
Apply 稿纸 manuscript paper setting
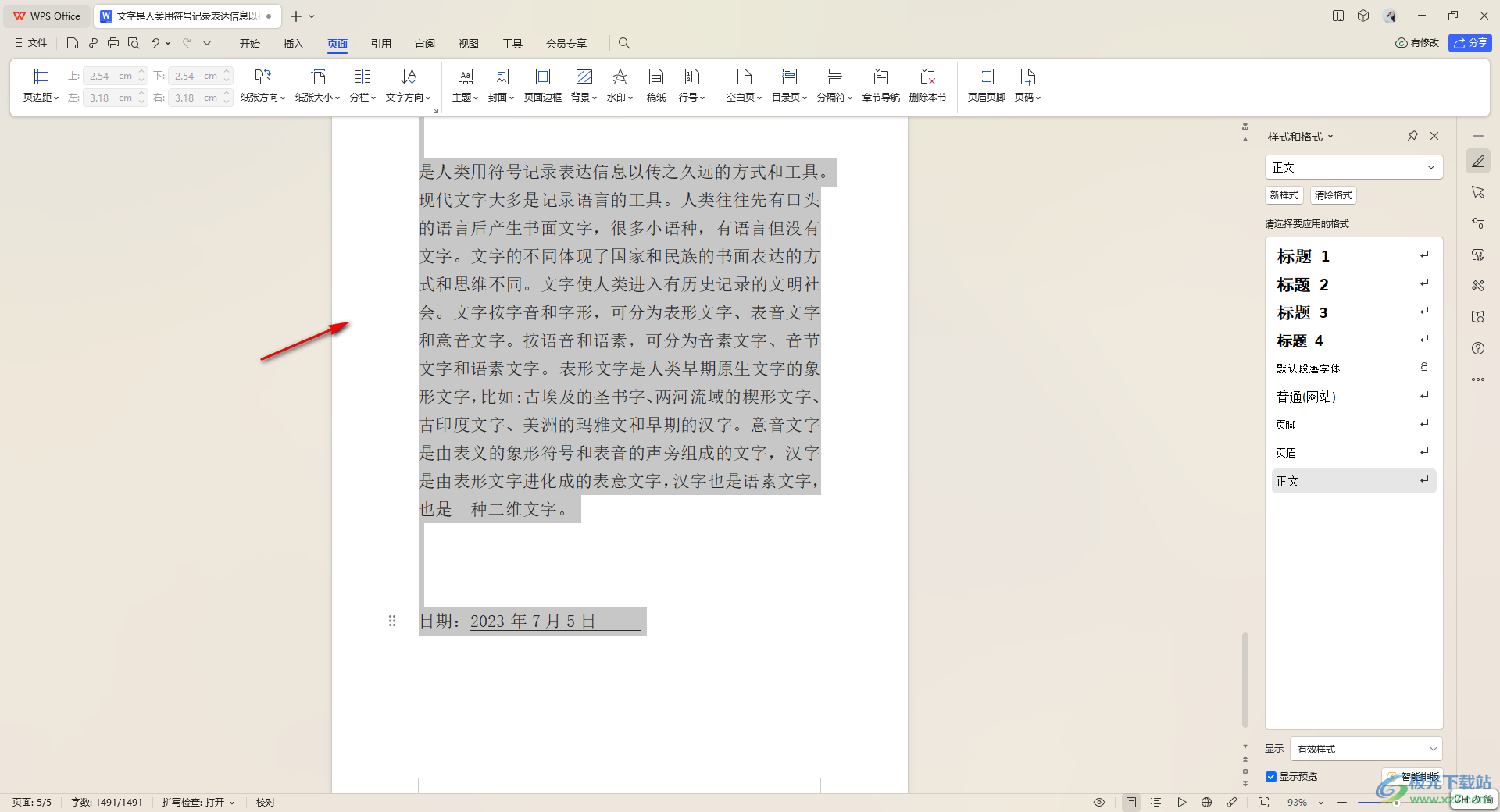[656, 85]
